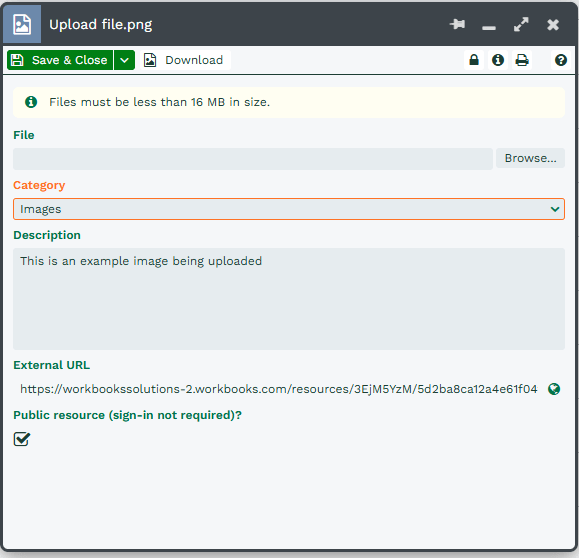Click the globe icon beside External URL
Viewport: 579px width, 558px height.
[x=554, y=389]
